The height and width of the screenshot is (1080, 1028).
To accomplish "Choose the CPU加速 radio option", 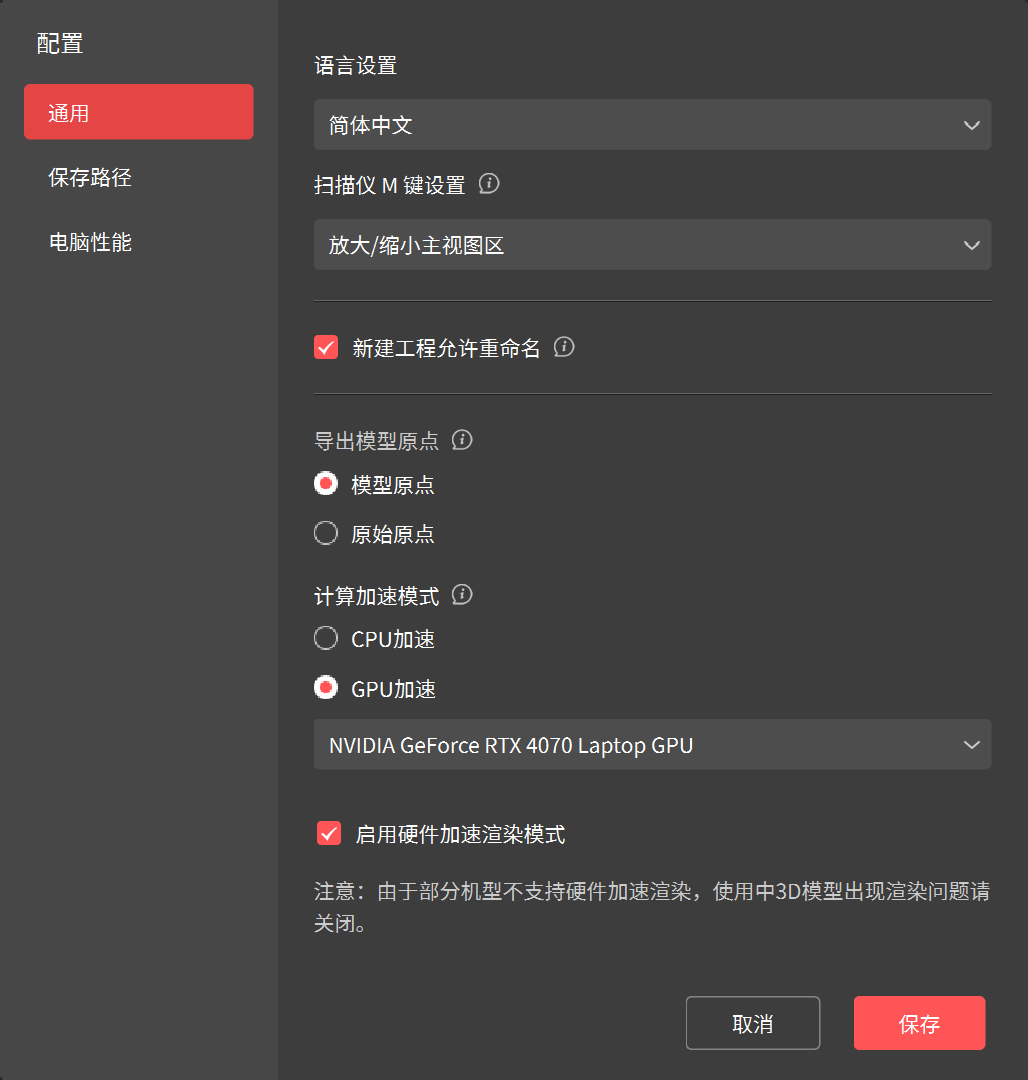I will 326,638.
